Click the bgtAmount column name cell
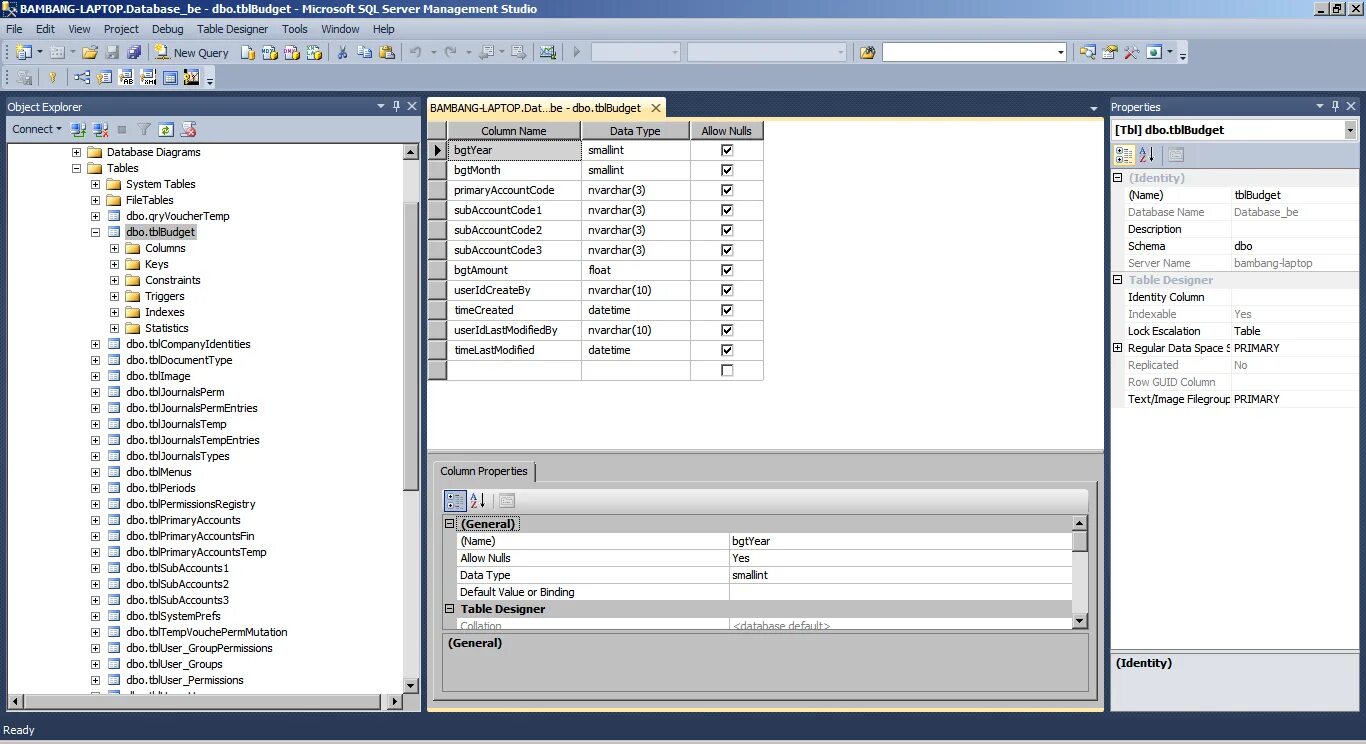1366x744 pixels. 514,270
